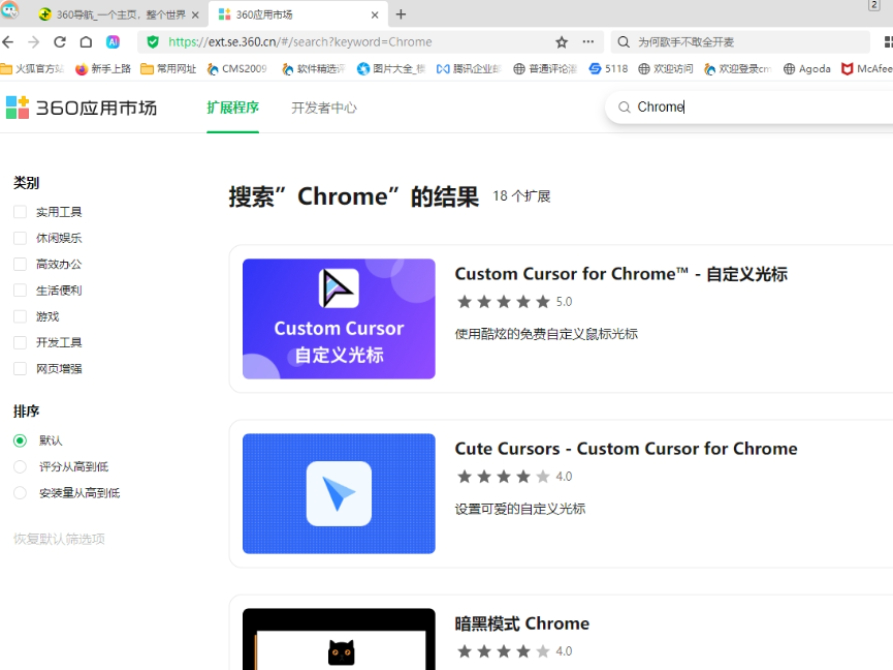
Task: Click the green security shield icon
Action: 153,42
